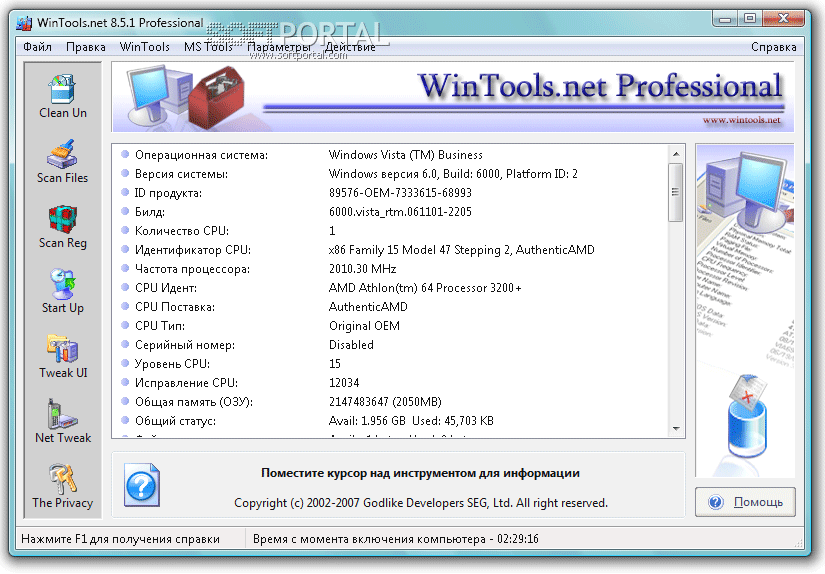
Task: Select the CPU Поставка row
Action: (390, 307)
